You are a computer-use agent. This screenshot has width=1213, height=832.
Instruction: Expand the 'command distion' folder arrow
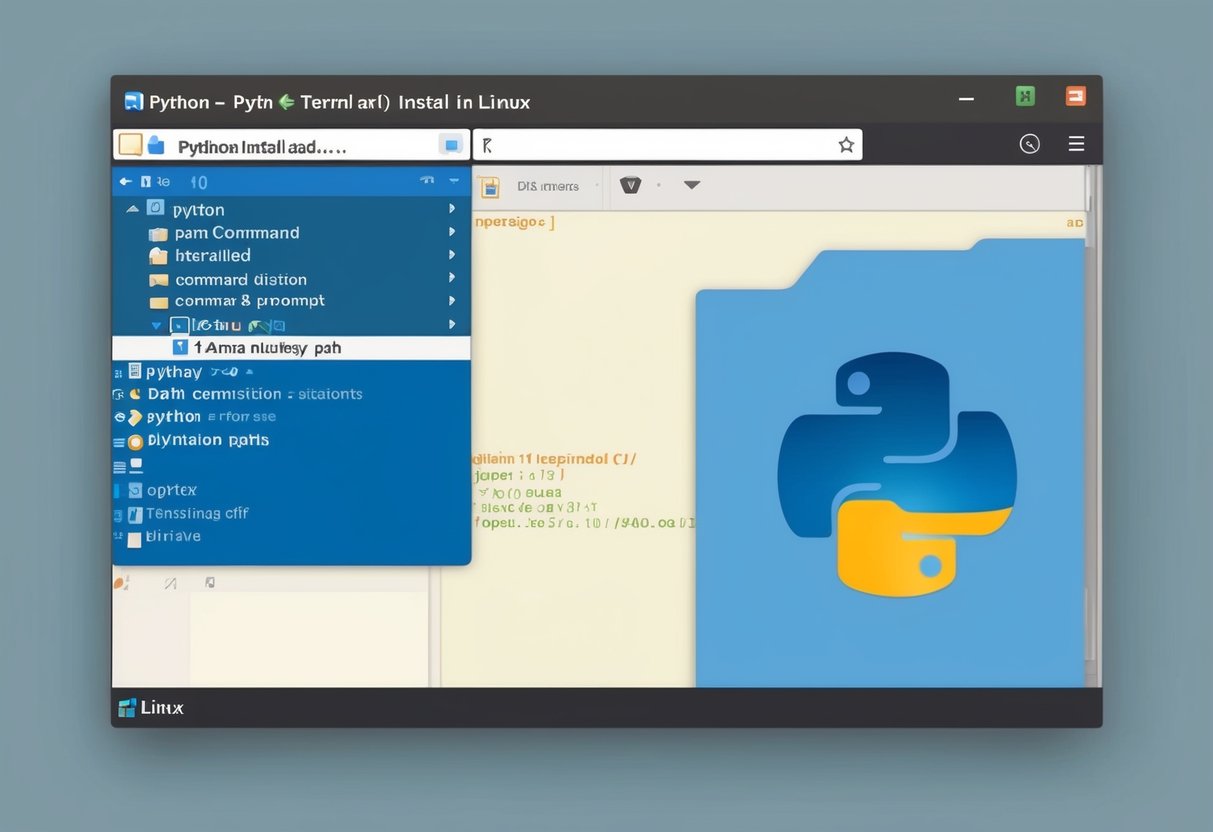pyautogui.click(x=452, y=278)
